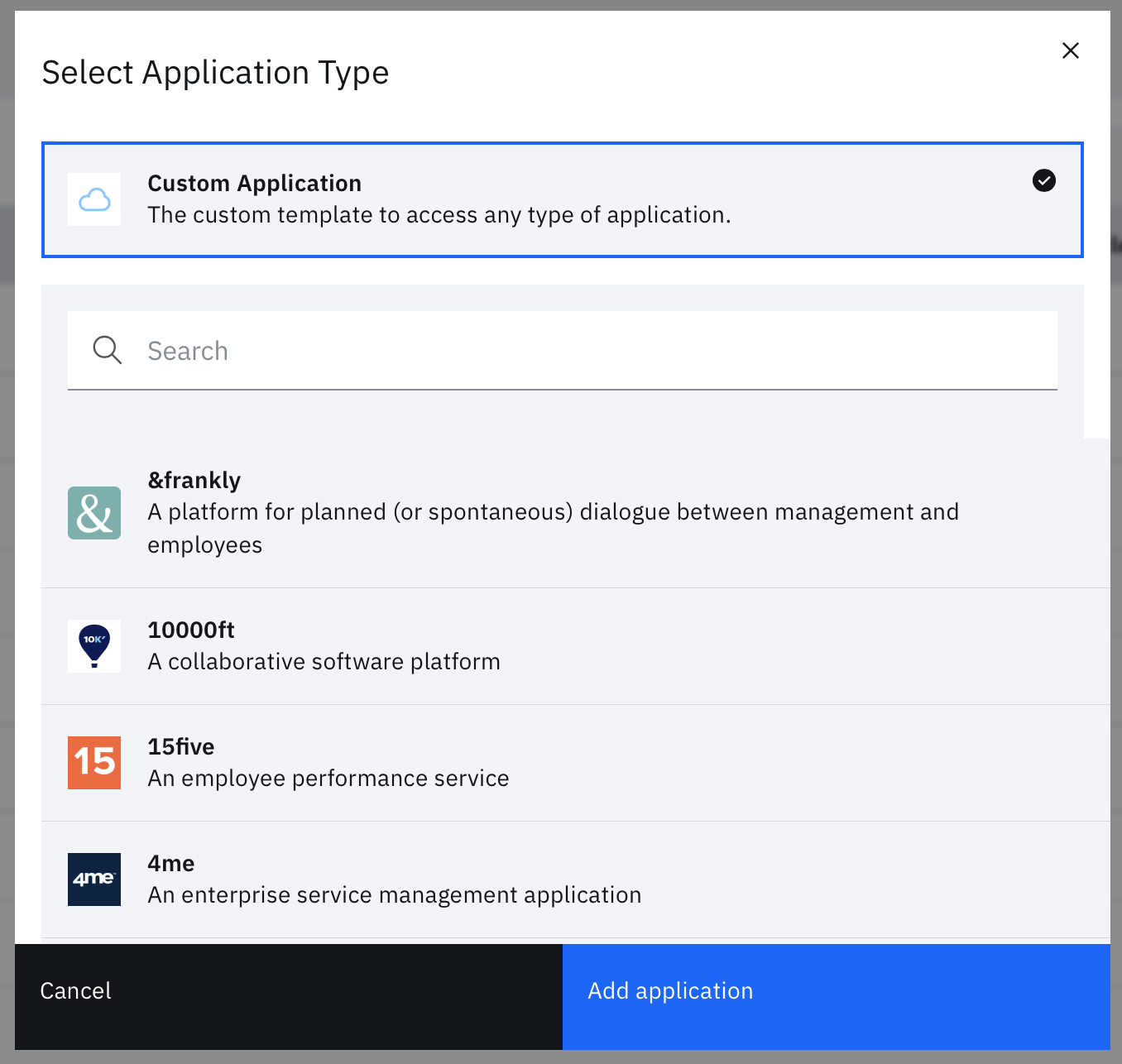Select the 10000ft application title
This screenshot has height=1064, width=1122.
click(191, 630)
